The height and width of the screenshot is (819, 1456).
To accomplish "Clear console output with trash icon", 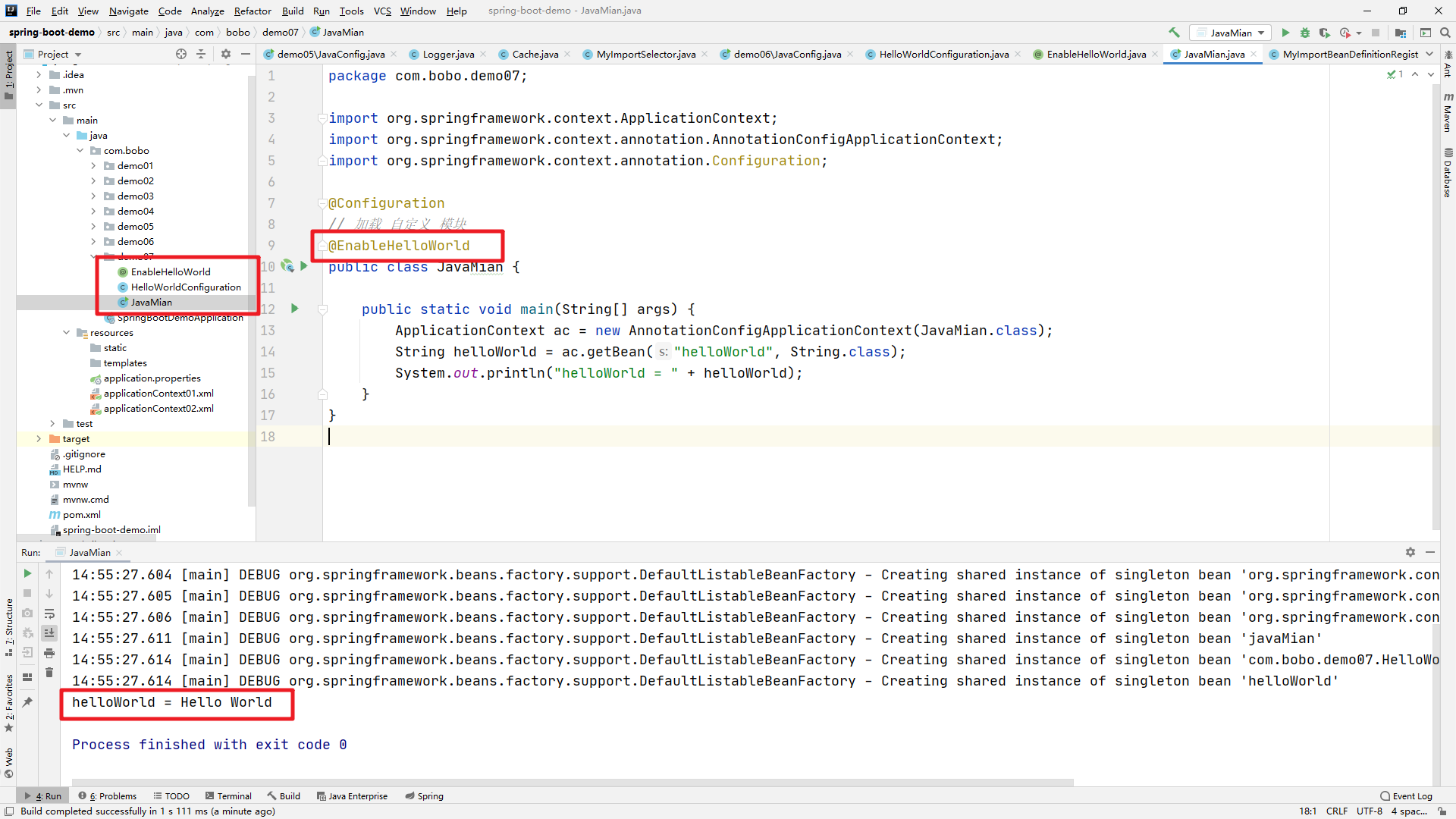I will [49, 673].
